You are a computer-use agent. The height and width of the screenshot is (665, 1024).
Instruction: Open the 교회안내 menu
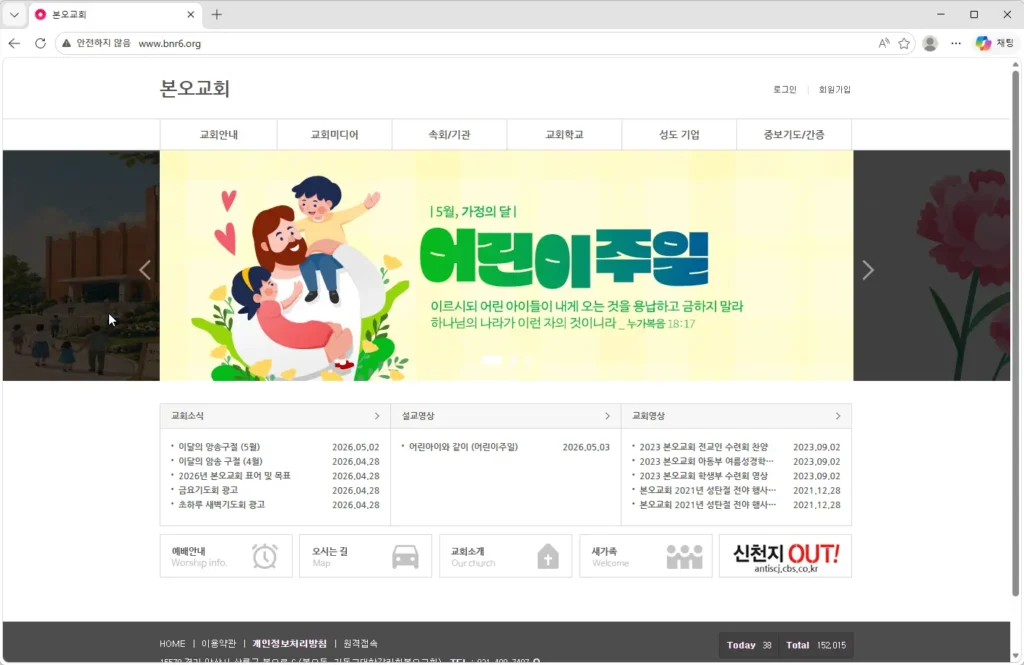tap(219, 135)
